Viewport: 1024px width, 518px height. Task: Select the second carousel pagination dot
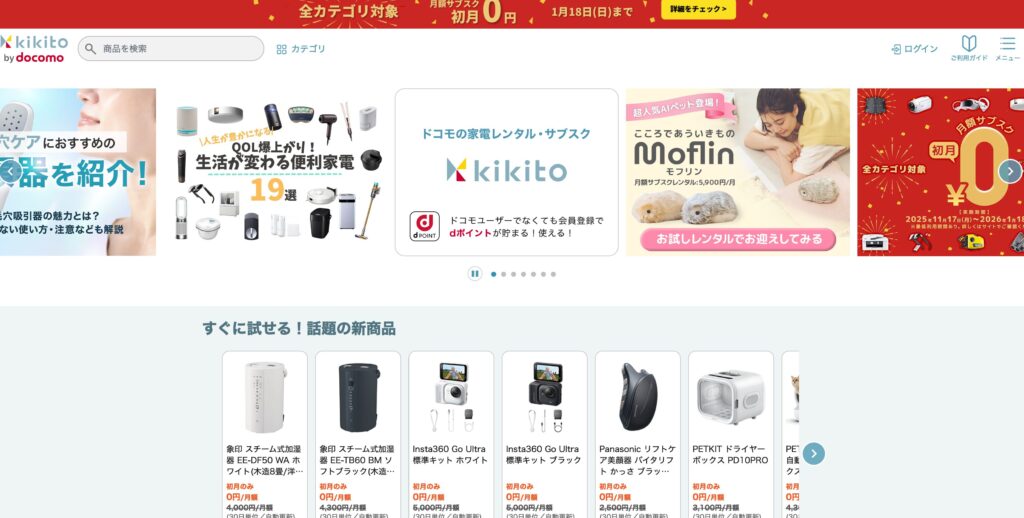click(x=504, y=274)
